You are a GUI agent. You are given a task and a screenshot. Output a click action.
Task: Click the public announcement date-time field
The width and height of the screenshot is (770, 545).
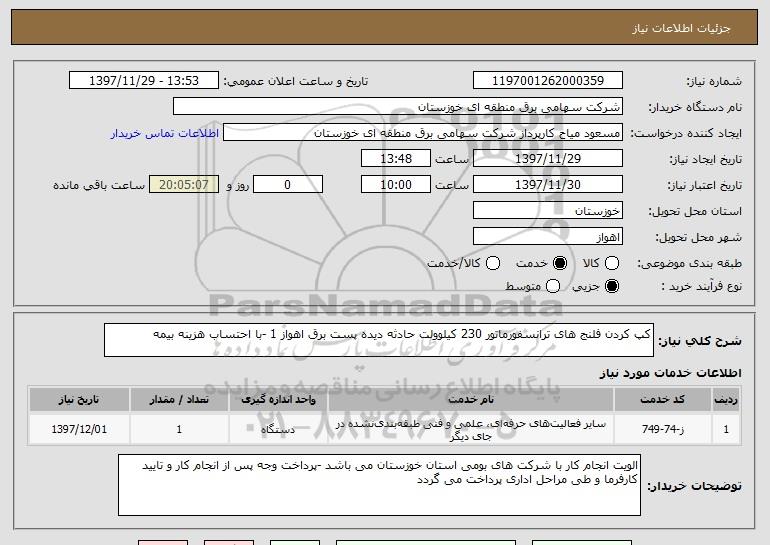coord(146,80)
